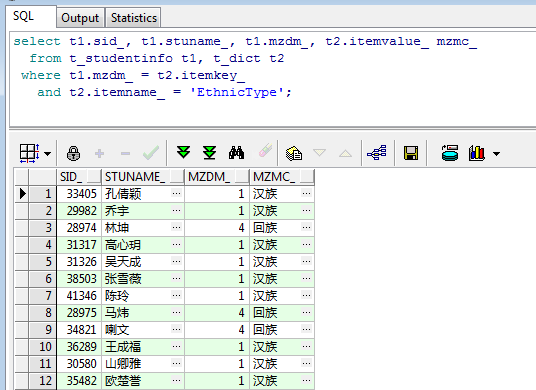Open ellipsis editor for name 高心玥
Screen dimensions: 536x390
(176, 244)
